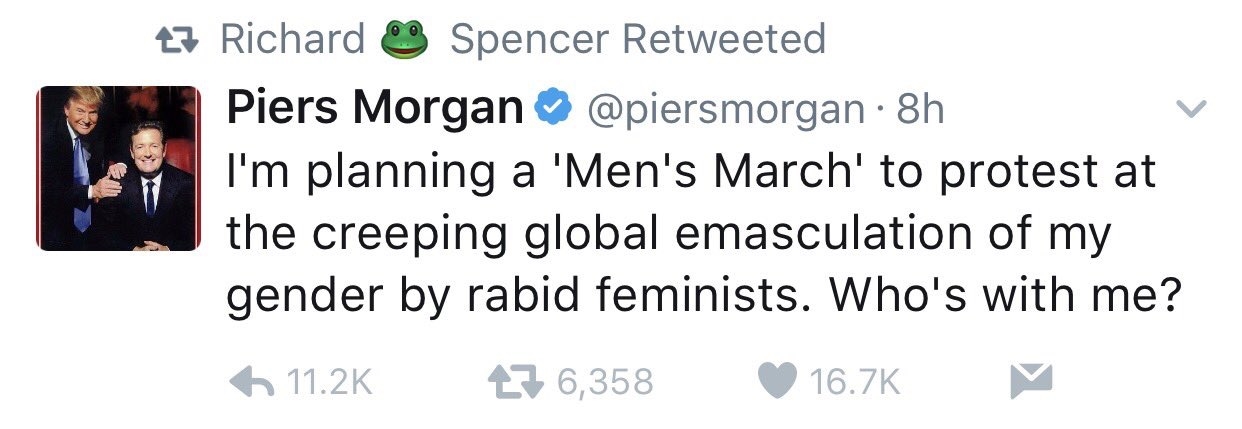Screen dimensions: 1242x429
Task: Open the tweet author's profile photo
Action: pos(119,168)
